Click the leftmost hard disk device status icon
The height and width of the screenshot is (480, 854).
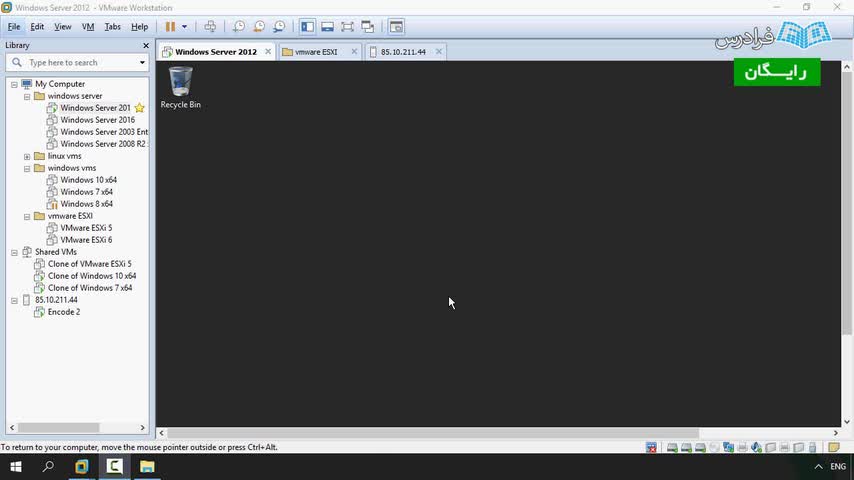[672, 447]
